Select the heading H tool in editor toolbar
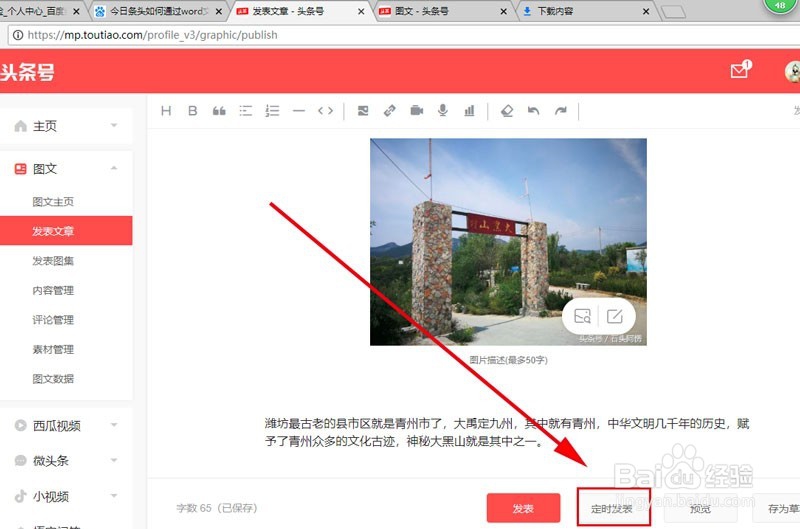Screen dimensions: 800x529 (x=166, y=111)
